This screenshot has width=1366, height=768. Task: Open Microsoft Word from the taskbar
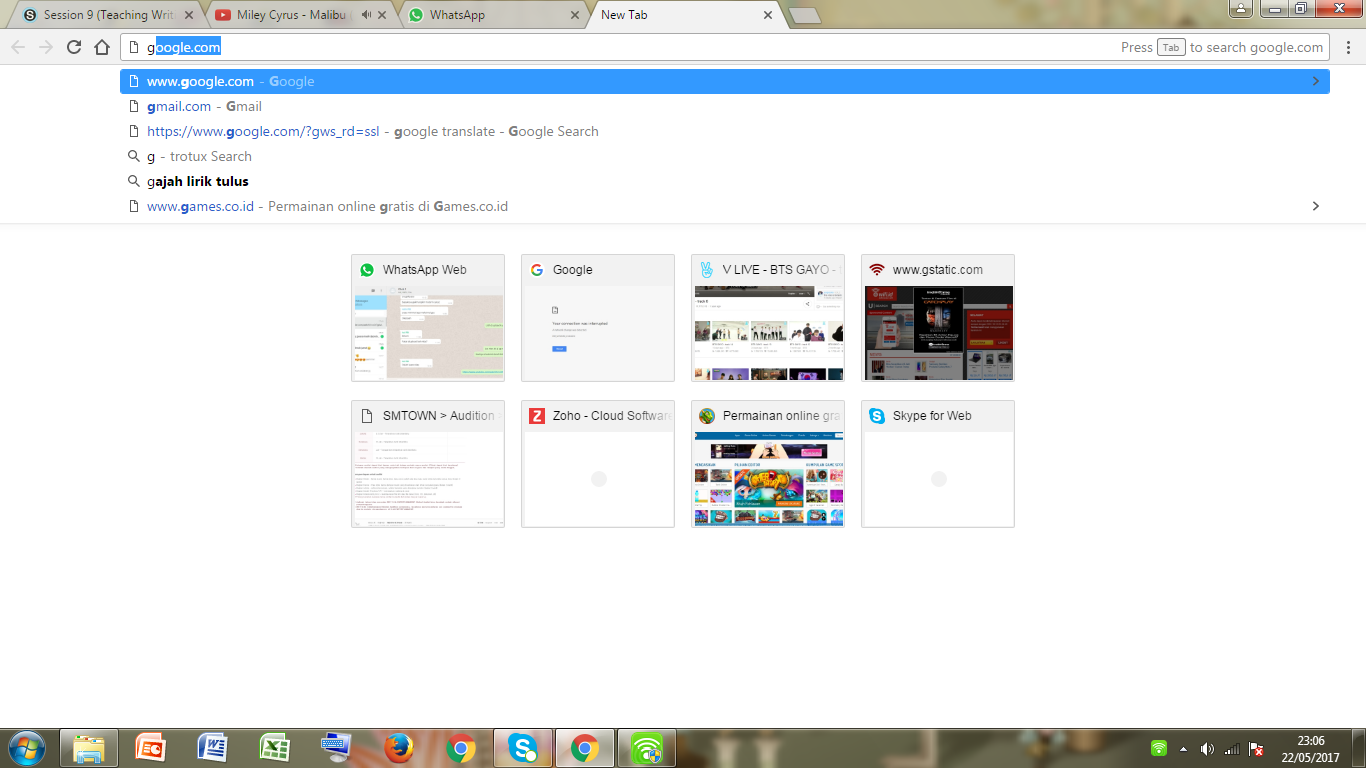coord(213,748)
